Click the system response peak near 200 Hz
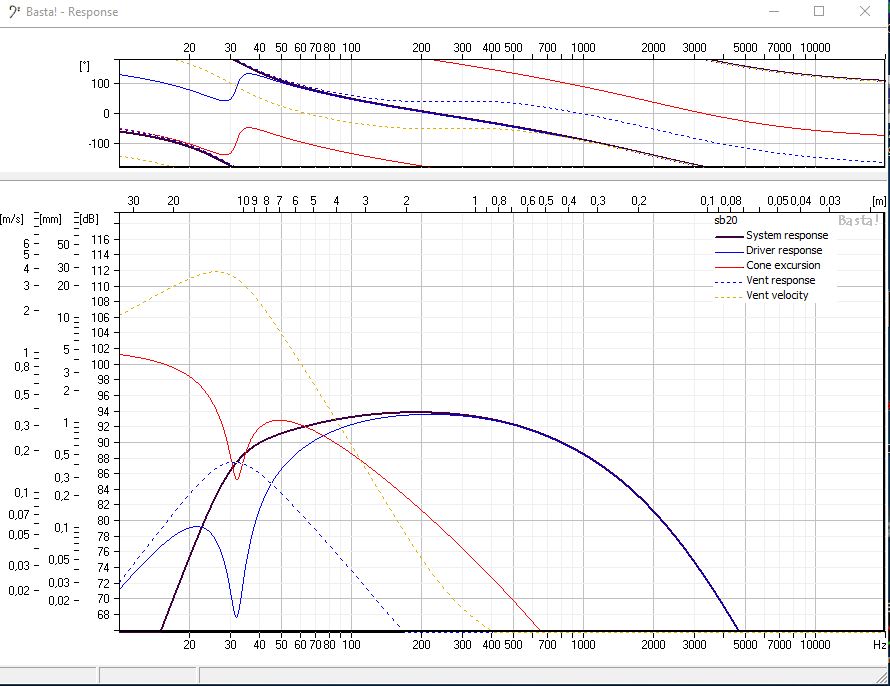This screenshot has width=890, height=686. 420,412
